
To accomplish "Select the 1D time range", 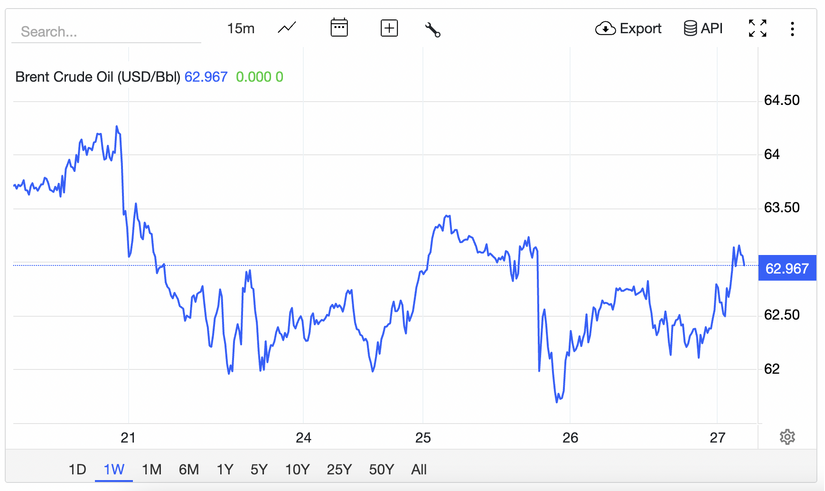I will (77, 469).
